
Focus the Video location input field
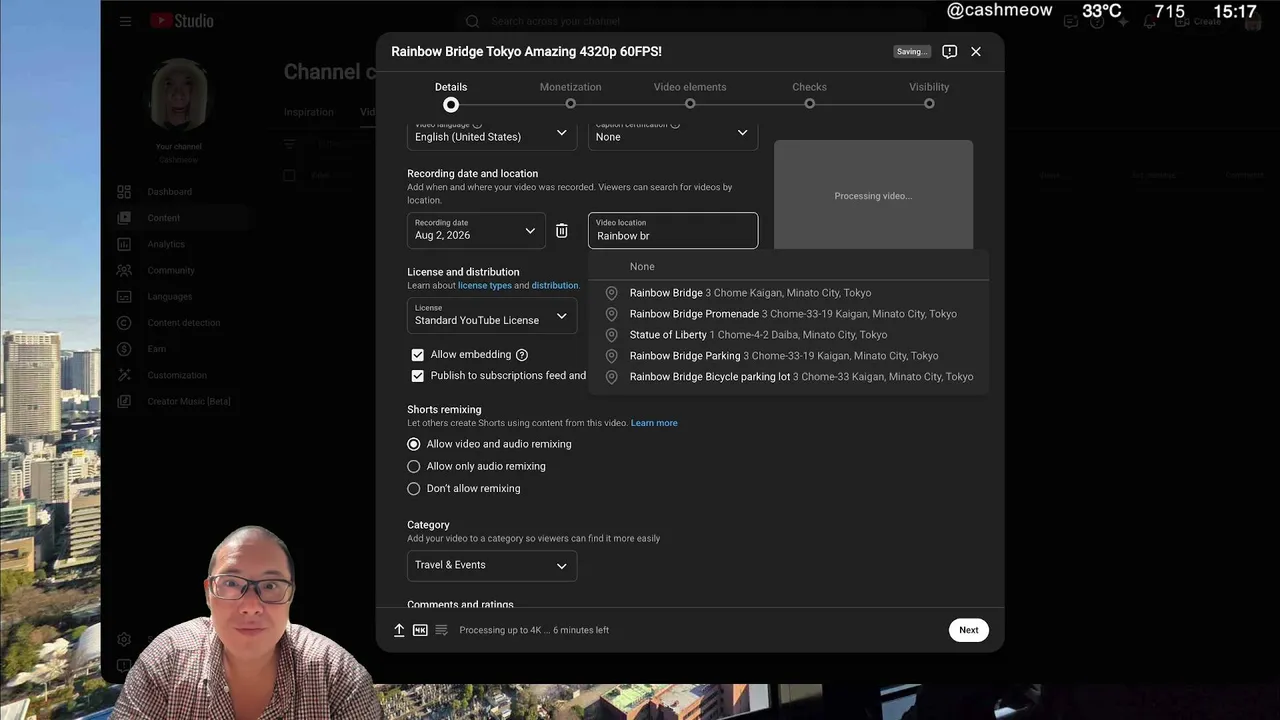click(673, 231)
